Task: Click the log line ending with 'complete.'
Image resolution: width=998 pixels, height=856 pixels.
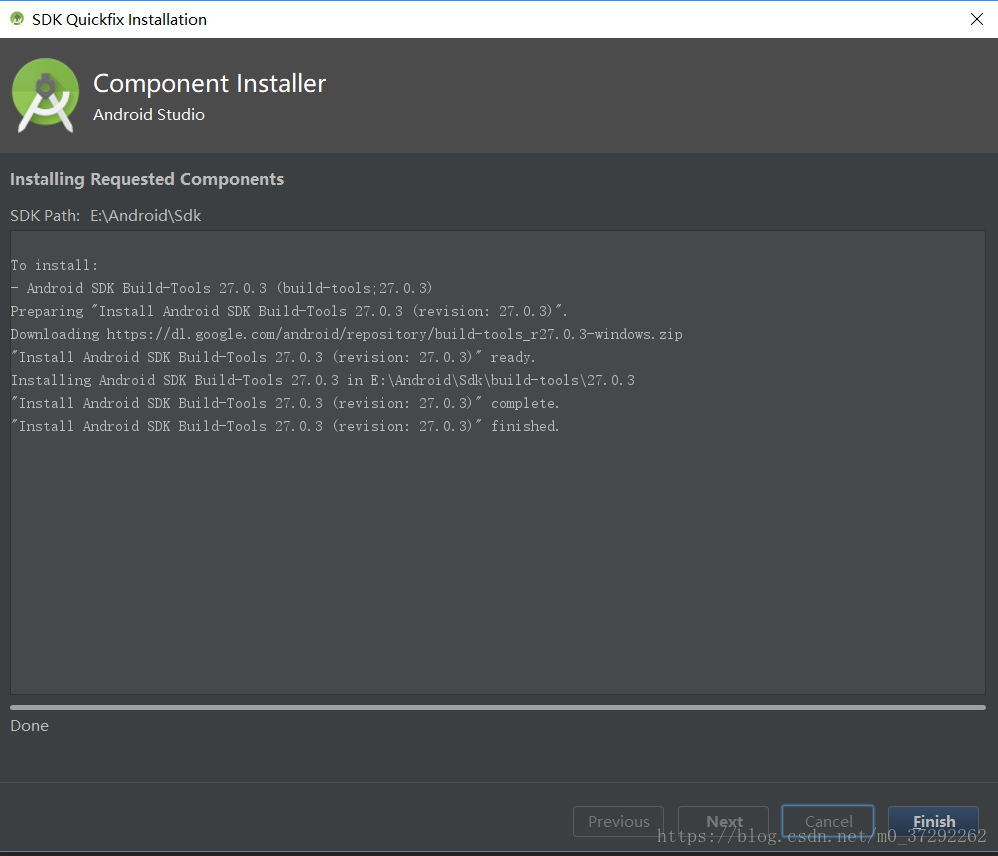Action: pyautogui.click(x=285, y=403)
